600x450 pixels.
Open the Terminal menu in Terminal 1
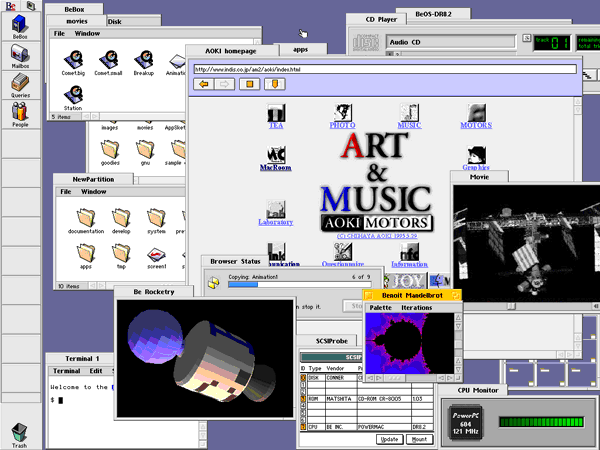pos(67,371)
